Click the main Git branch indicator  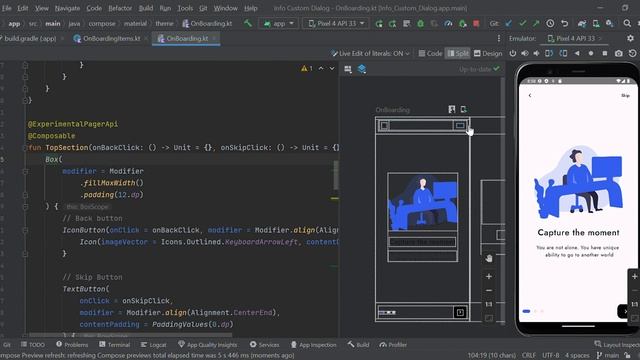(608, 356)
